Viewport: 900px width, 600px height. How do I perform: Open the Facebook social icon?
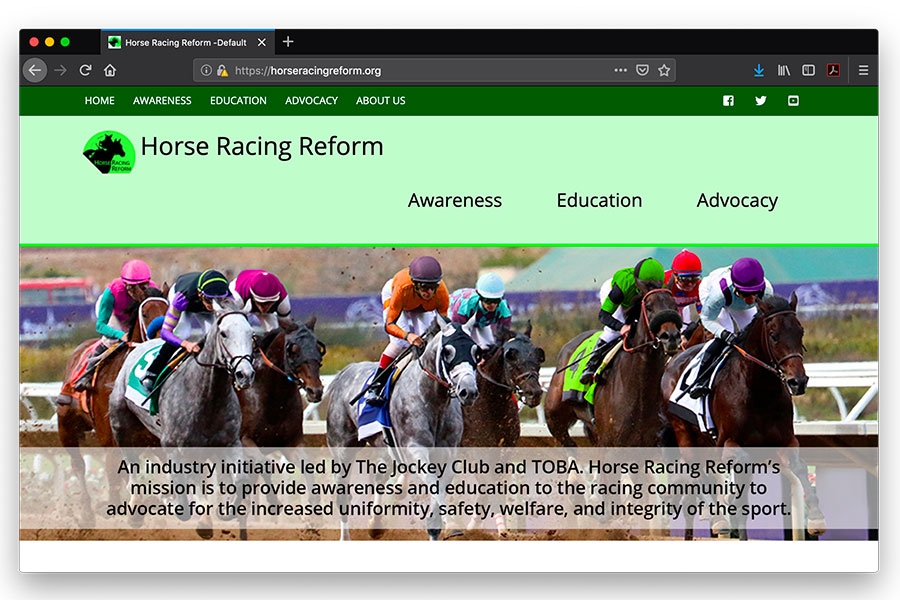(728, 101)
